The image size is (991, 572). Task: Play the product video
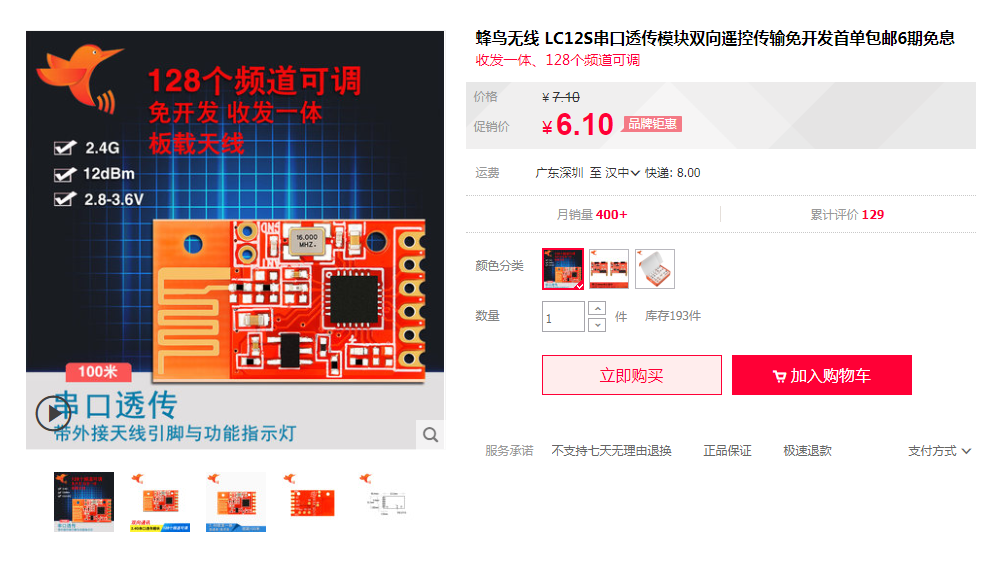coord(53,413)
